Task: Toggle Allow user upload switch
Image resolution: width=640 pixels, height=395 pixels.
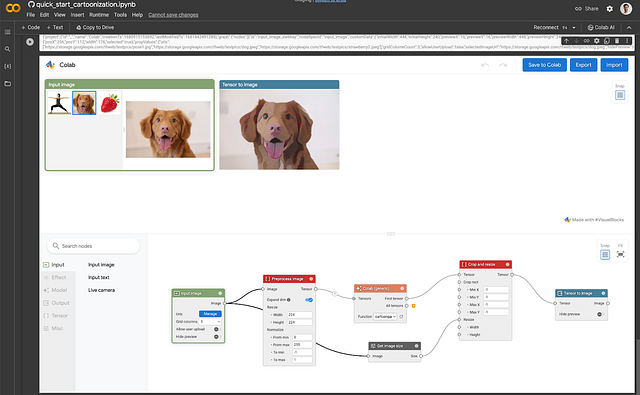Action: click(217, 329)
